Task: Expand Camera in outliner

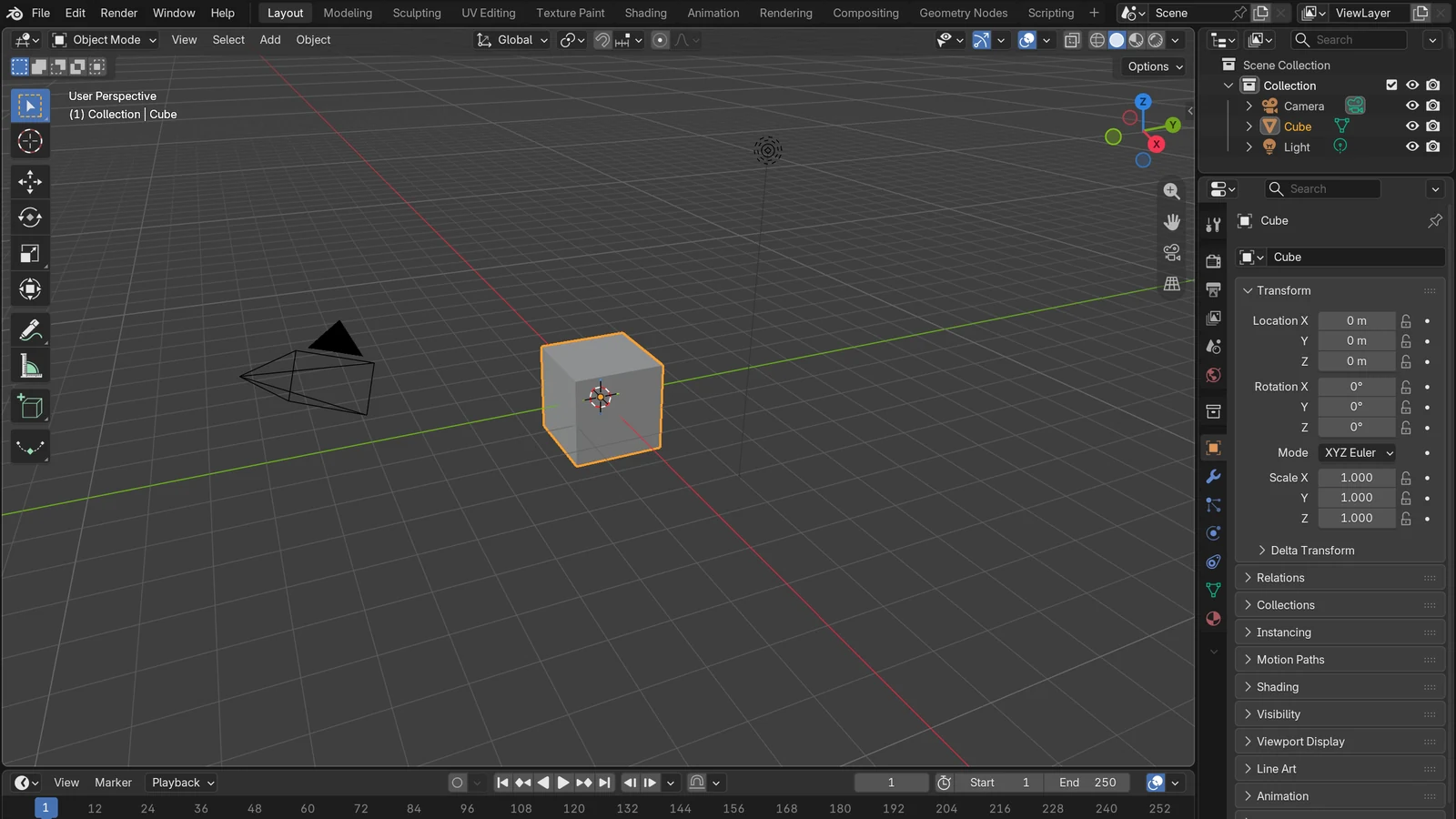Action: pyautogui.click(x=1249, y=106)
